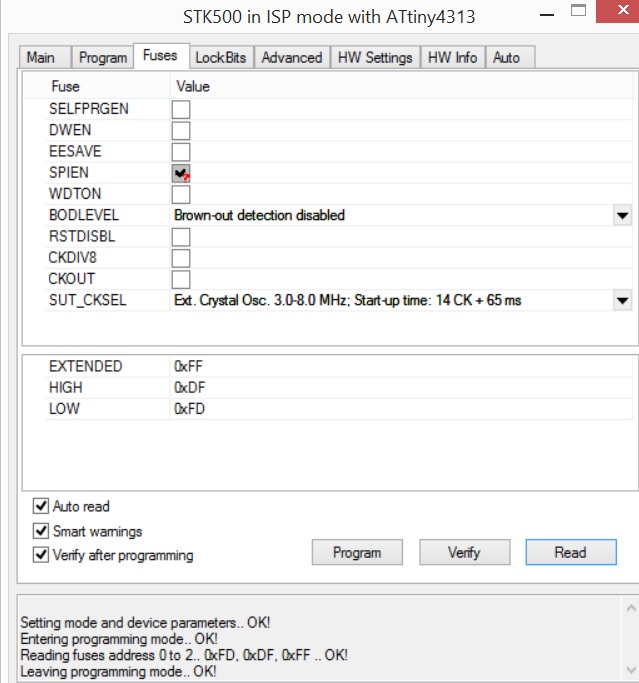Click the log scrollbar up arrow

click(631, 608)
